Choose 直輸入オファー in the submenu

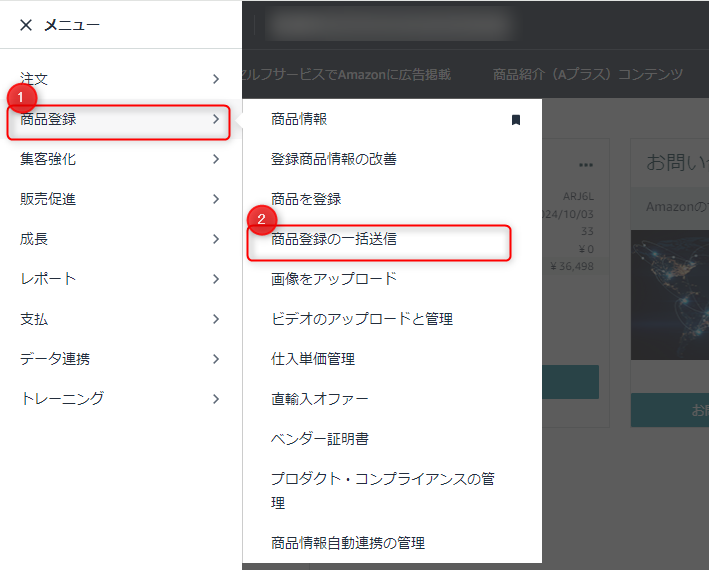pyautogui.click(x=319, y=399)
